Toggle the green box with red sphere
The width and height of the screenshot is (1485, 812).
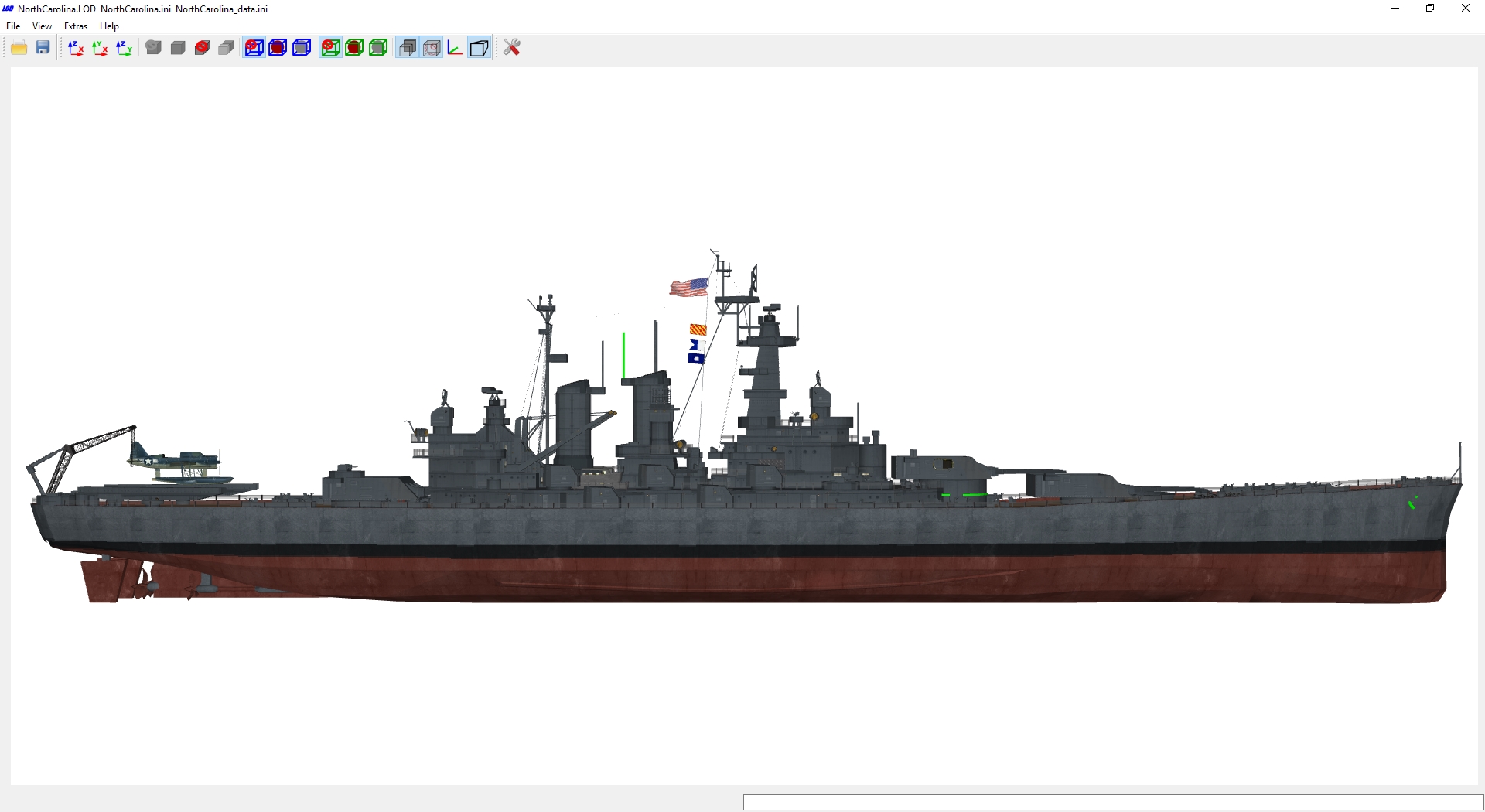point(354,48)
